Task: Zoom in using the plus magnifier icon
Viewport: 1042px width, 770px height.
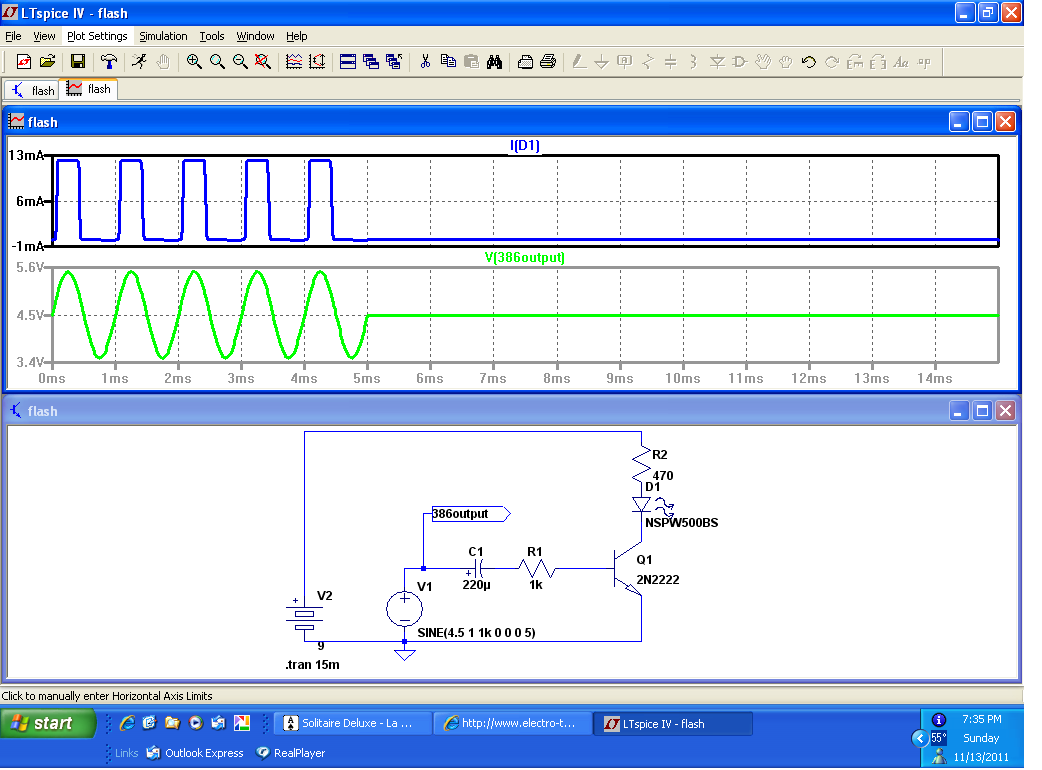Action: pos(194,62)
